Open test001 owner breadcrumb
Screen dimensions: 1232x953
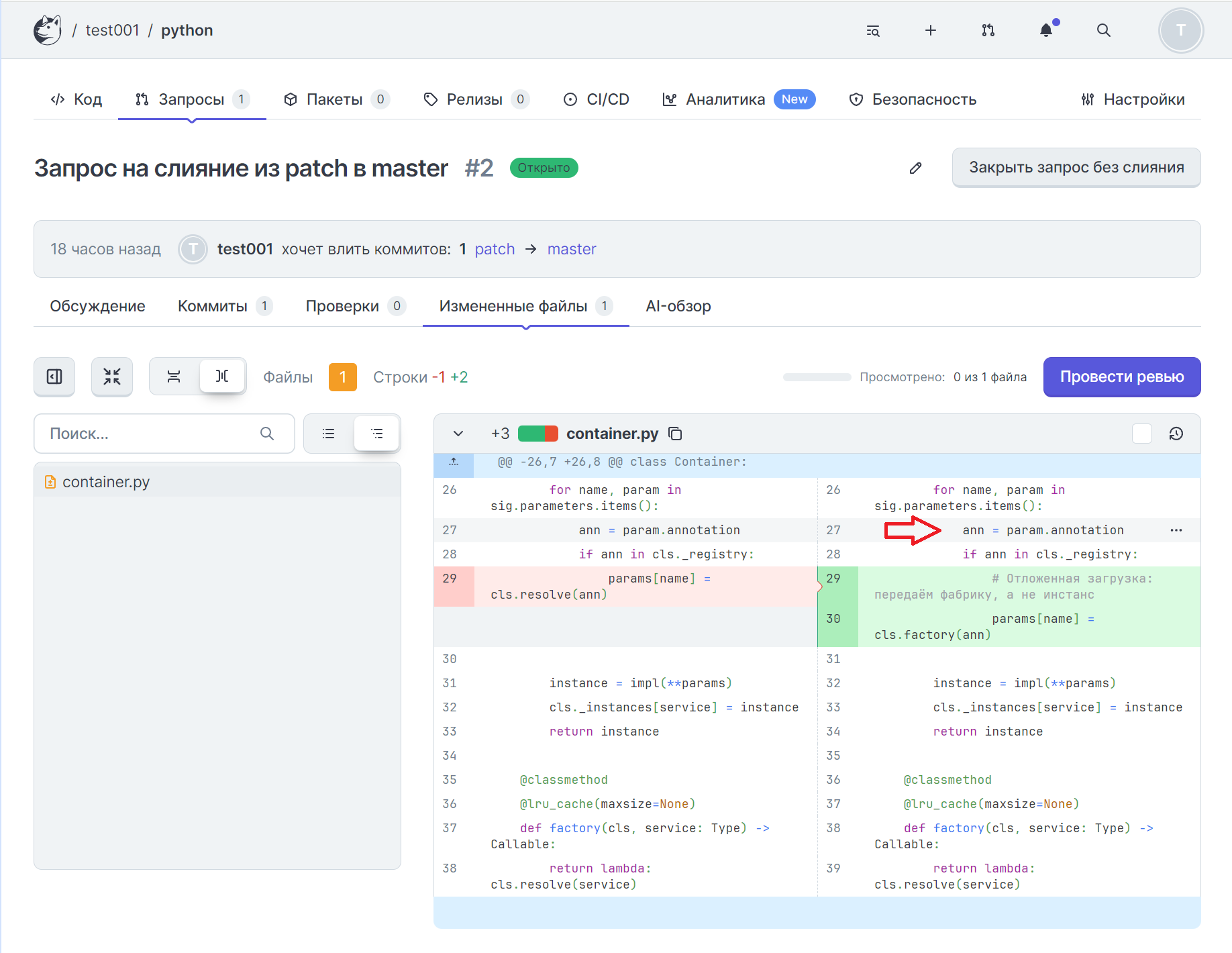112,30
